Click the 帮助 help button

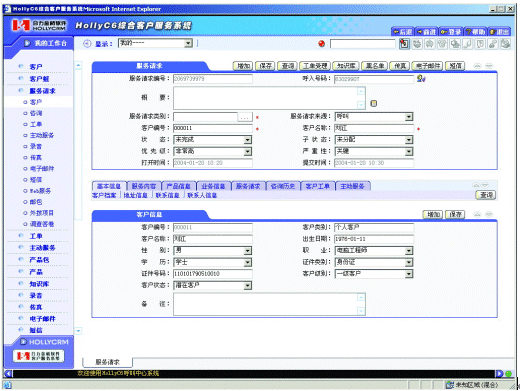(475, 32)
